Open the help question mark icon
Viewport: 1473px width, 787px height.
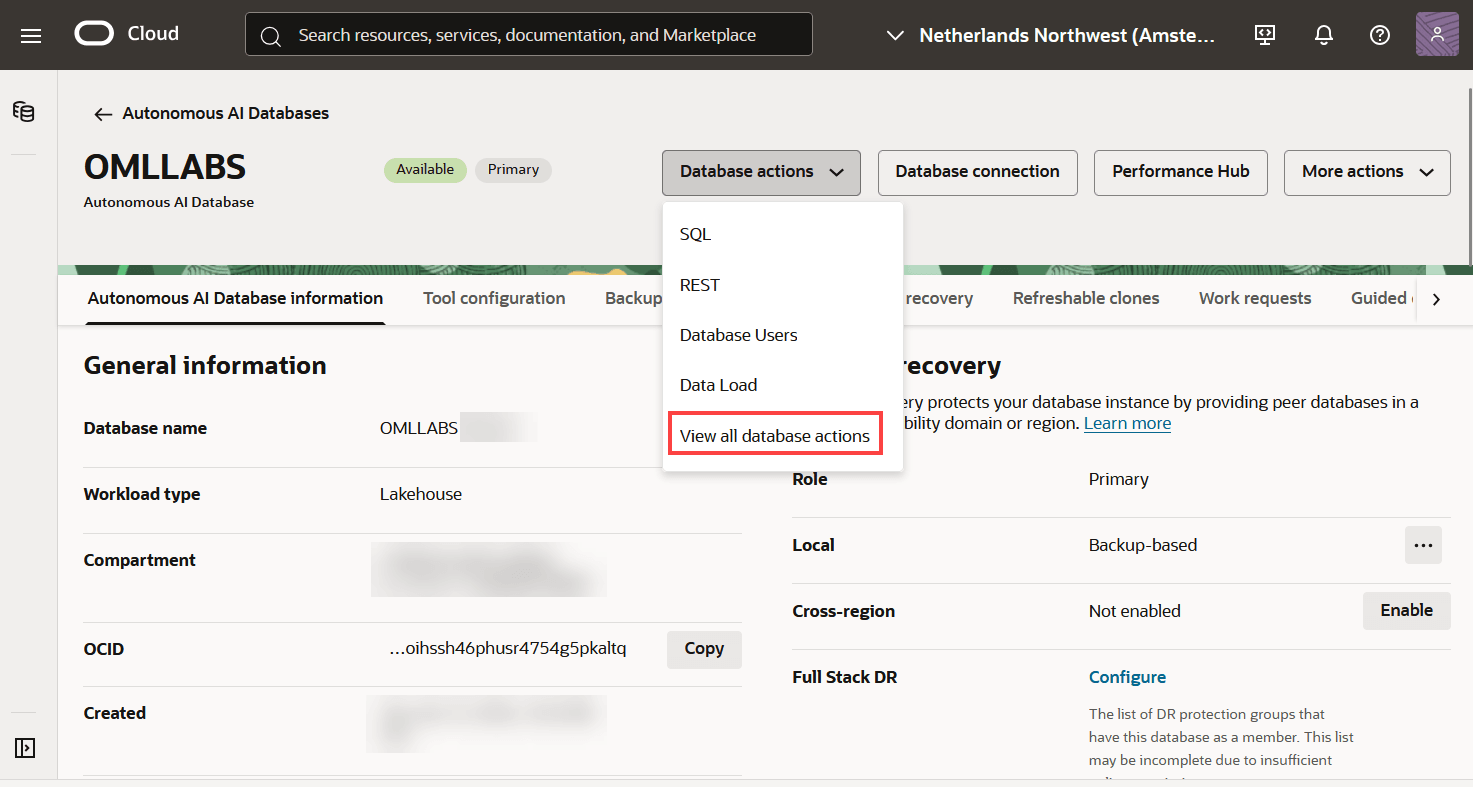pyautogui.click(x=1380, y=35)
